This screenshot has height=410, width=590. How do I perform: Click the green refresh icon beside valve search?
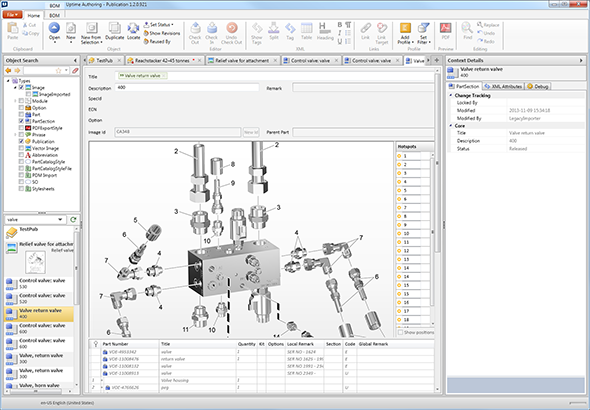coord(73,219)
